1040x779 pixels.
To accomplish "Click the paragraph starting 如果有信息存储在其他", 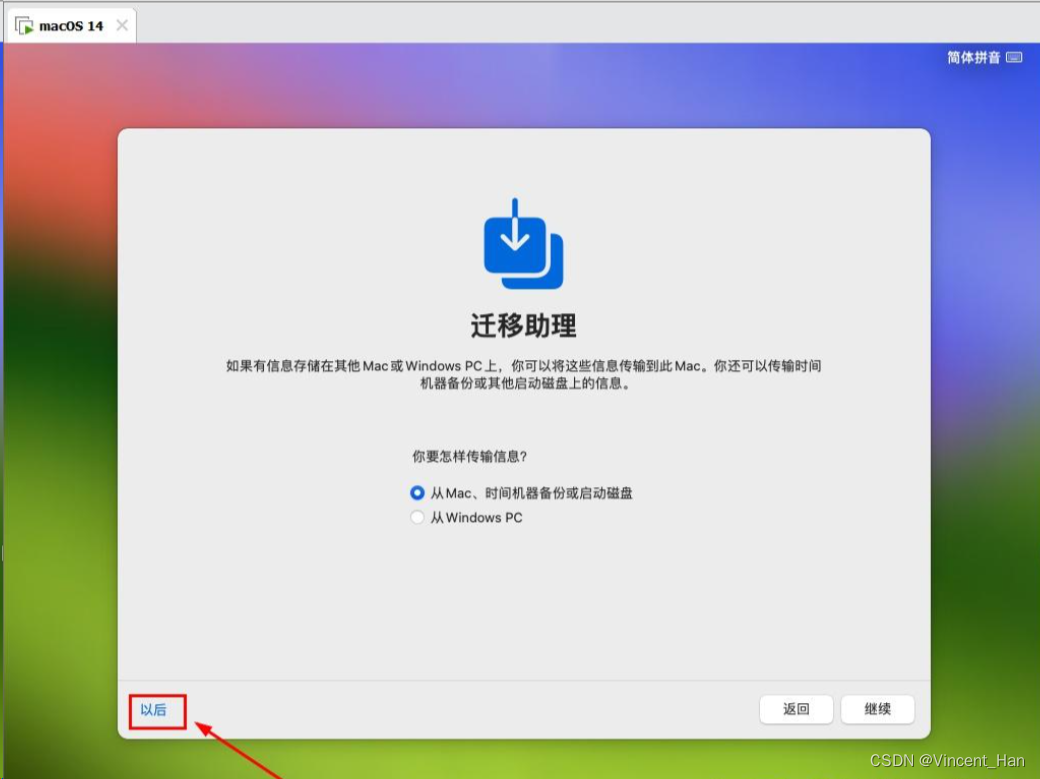I will pos(524,374).
